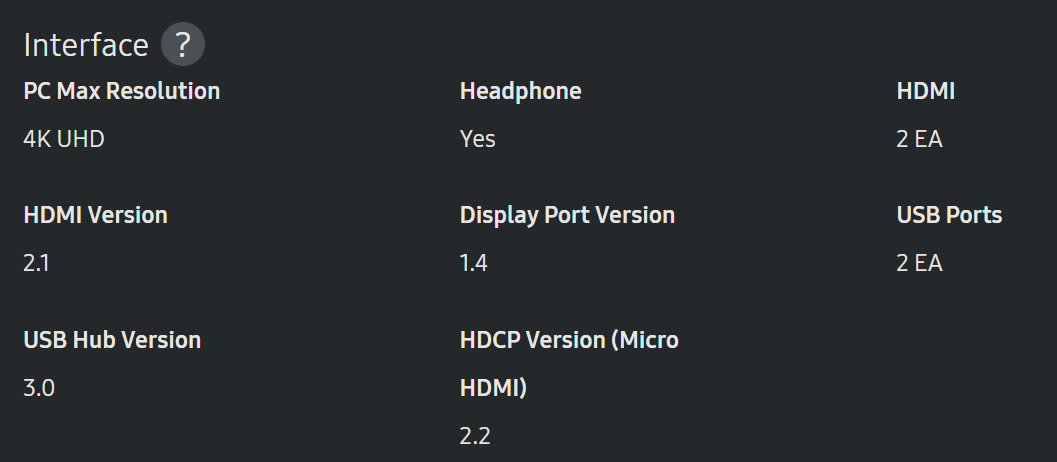
Task: Select the HDMI Version label
Action: (95, 215)
